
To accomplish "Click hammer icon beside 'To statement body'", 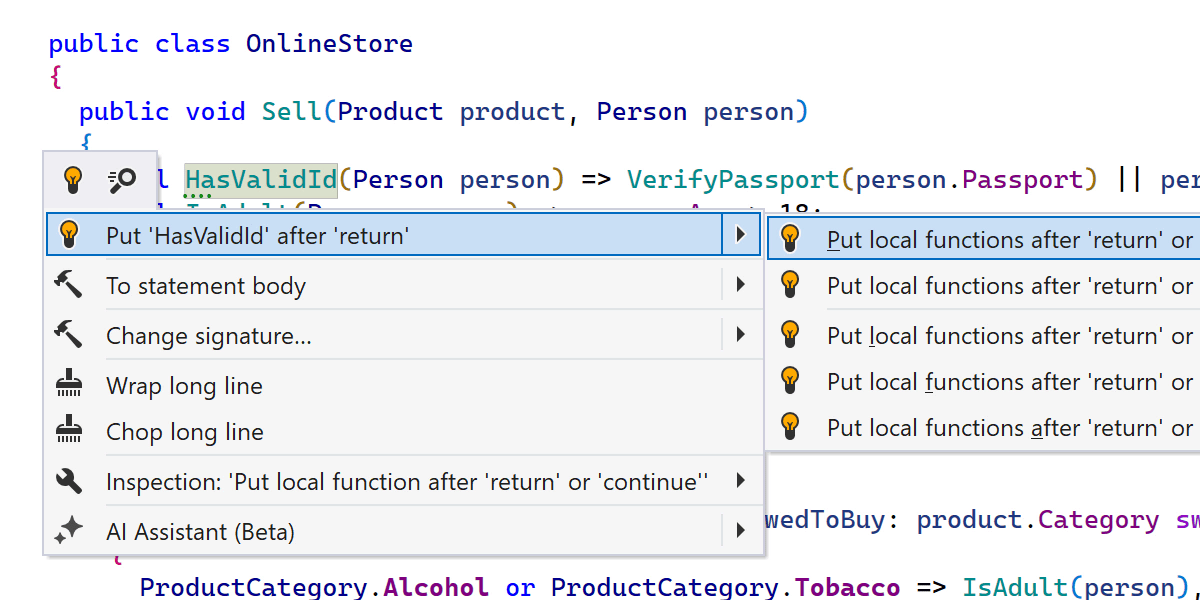I will [x=68, y=285].
